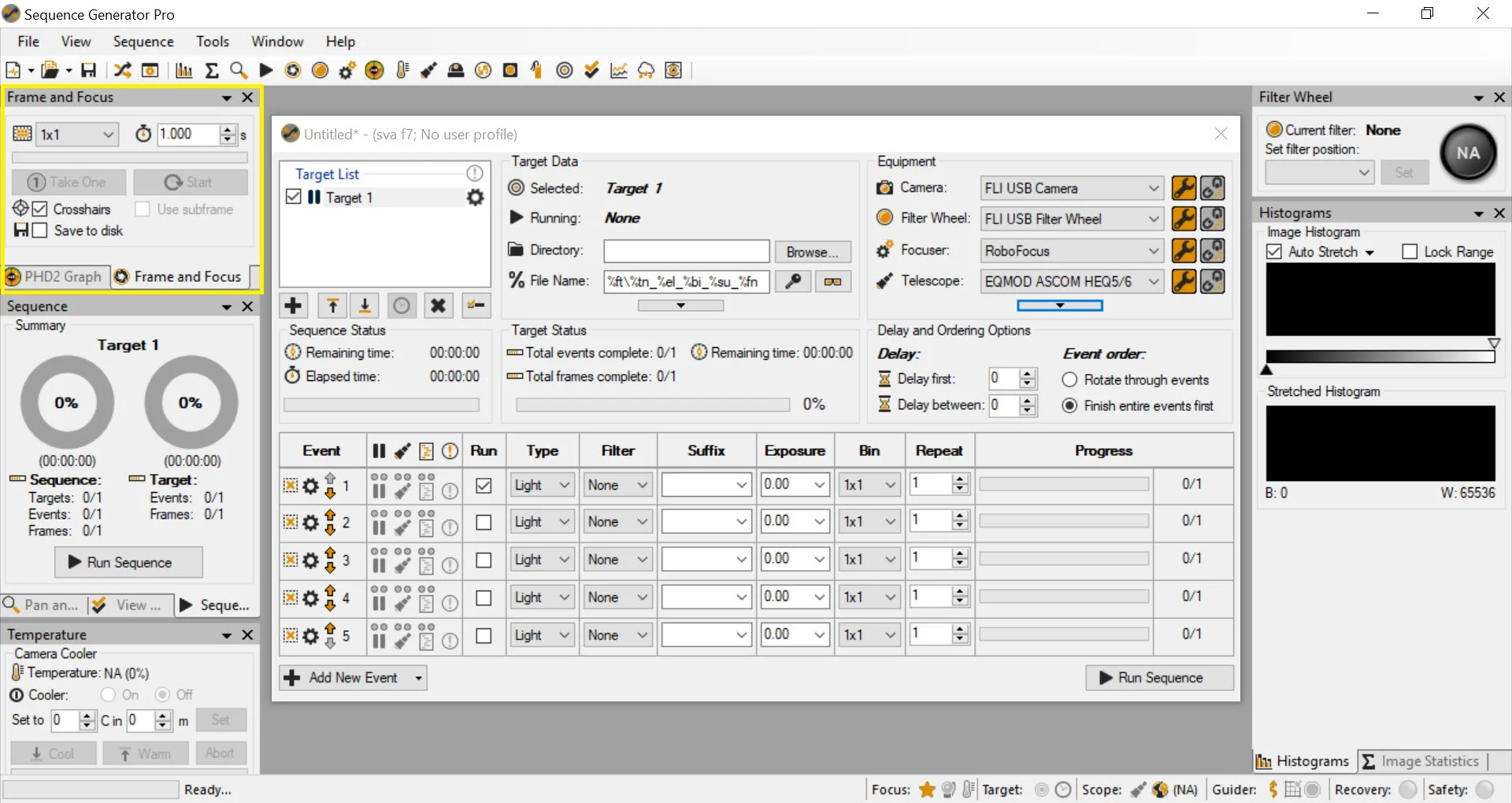Open Target 1 gear settings
This screenshot has height=803, width=1512.
pos(475,198)
